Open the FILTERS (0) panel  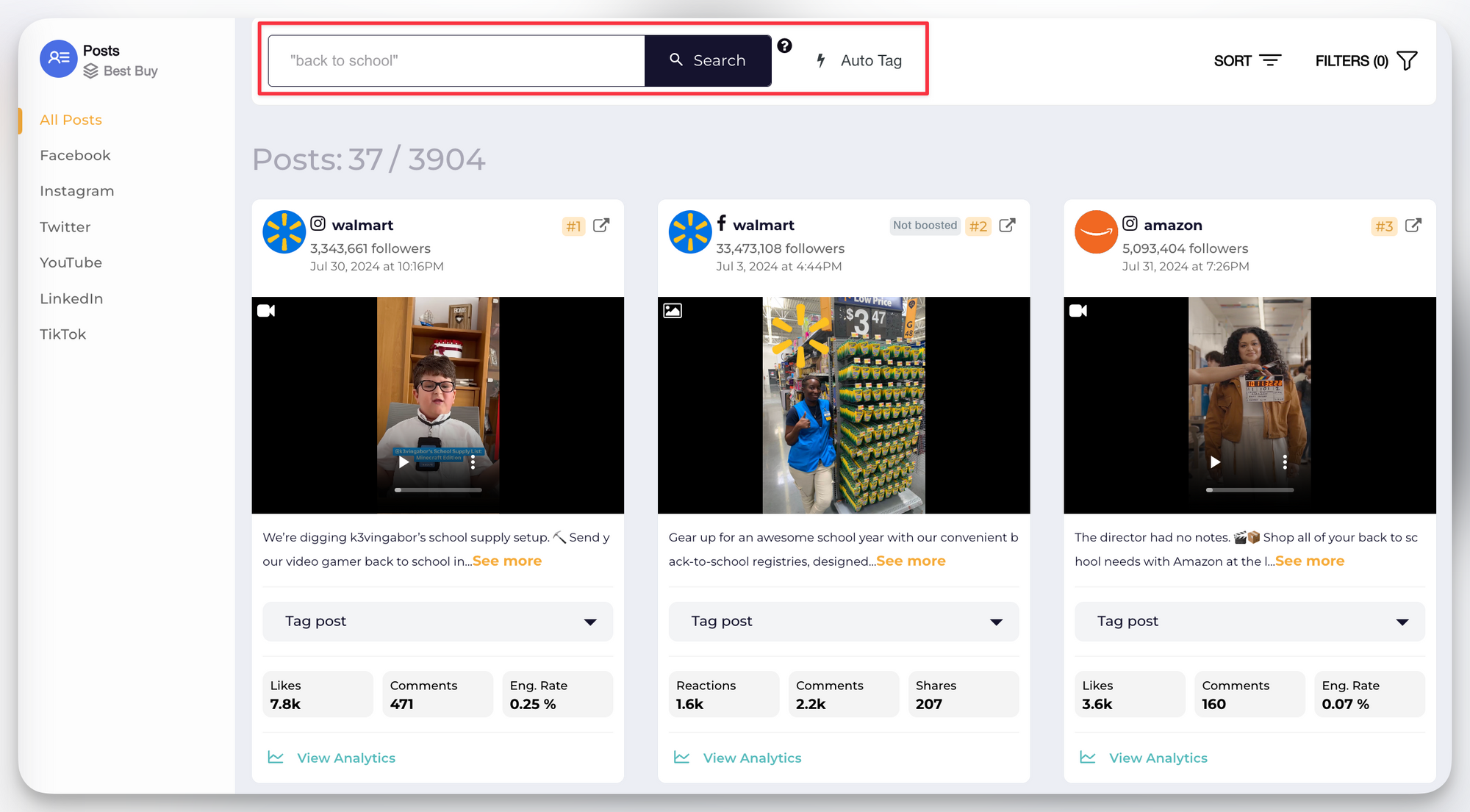pyautogui.click(x=1366, y=60)
